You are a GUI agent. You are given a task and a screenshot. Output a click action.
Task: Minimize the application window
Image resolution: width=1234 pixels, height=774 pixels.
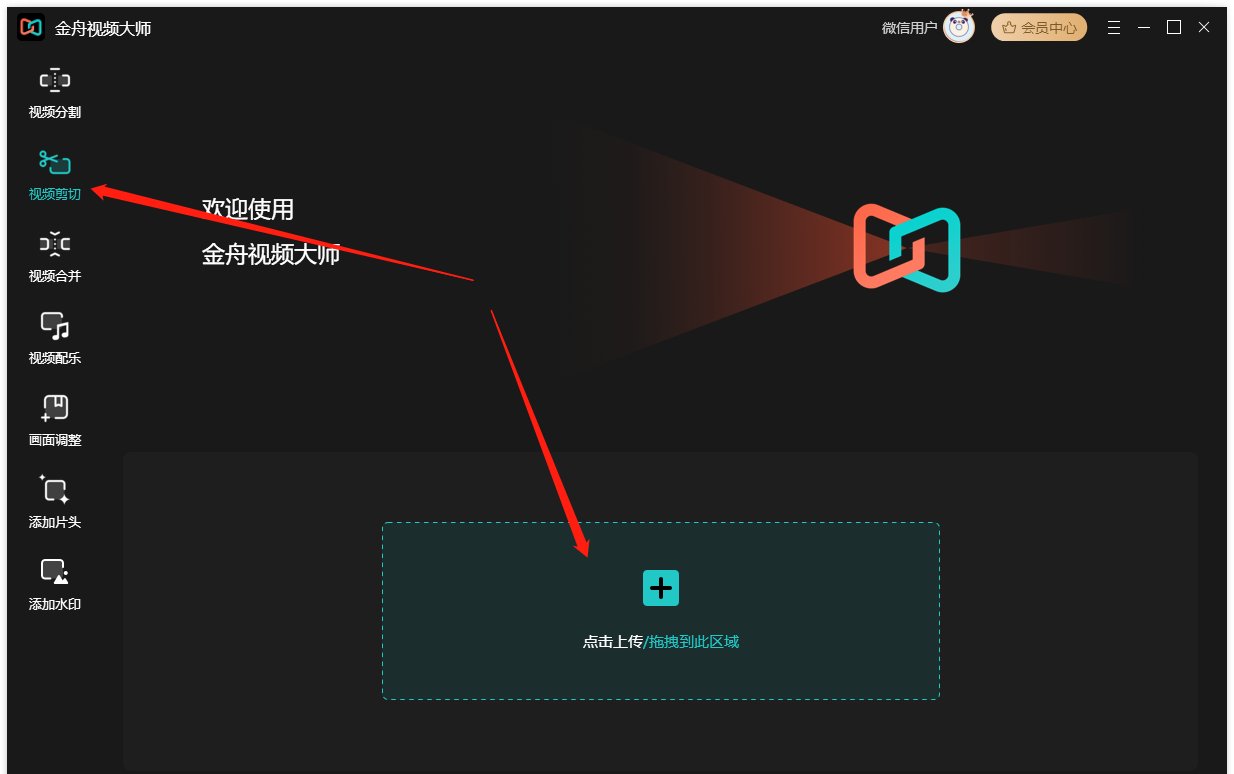[x=1143, y=27]
